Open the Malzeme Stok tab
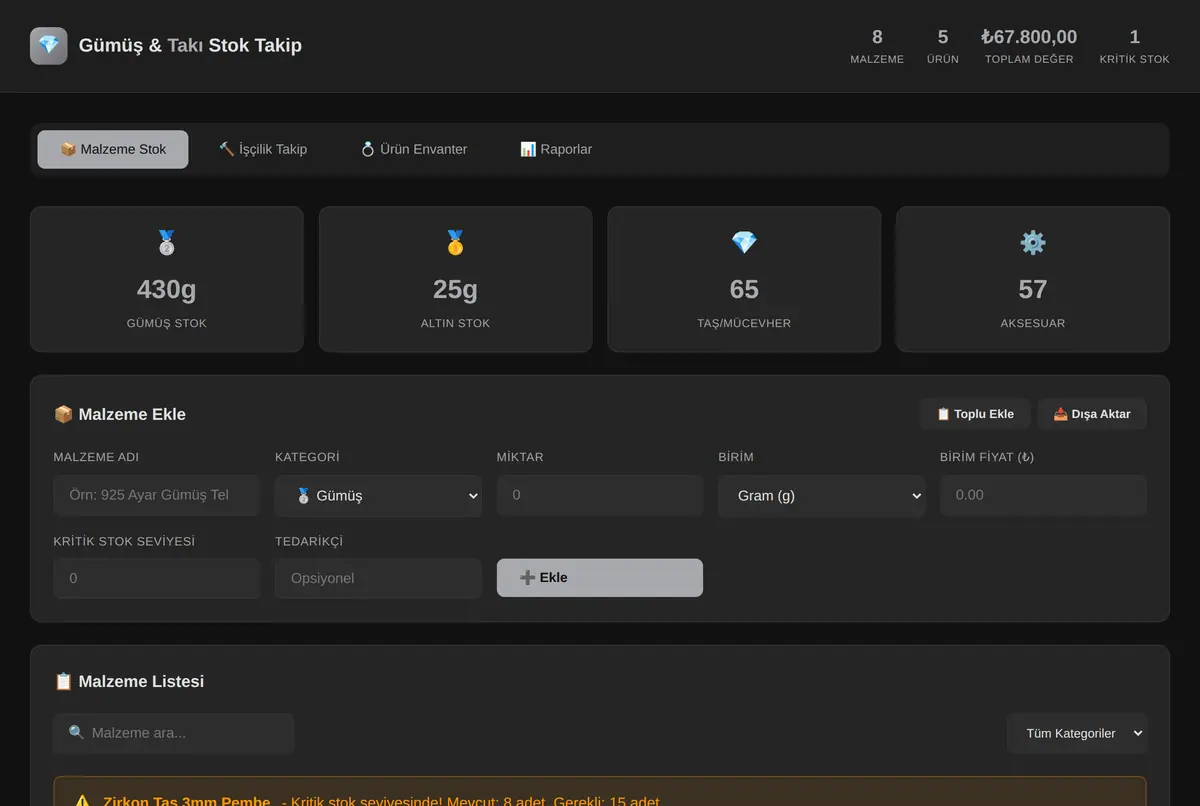Screen dimensions: 1200x806 113,149
